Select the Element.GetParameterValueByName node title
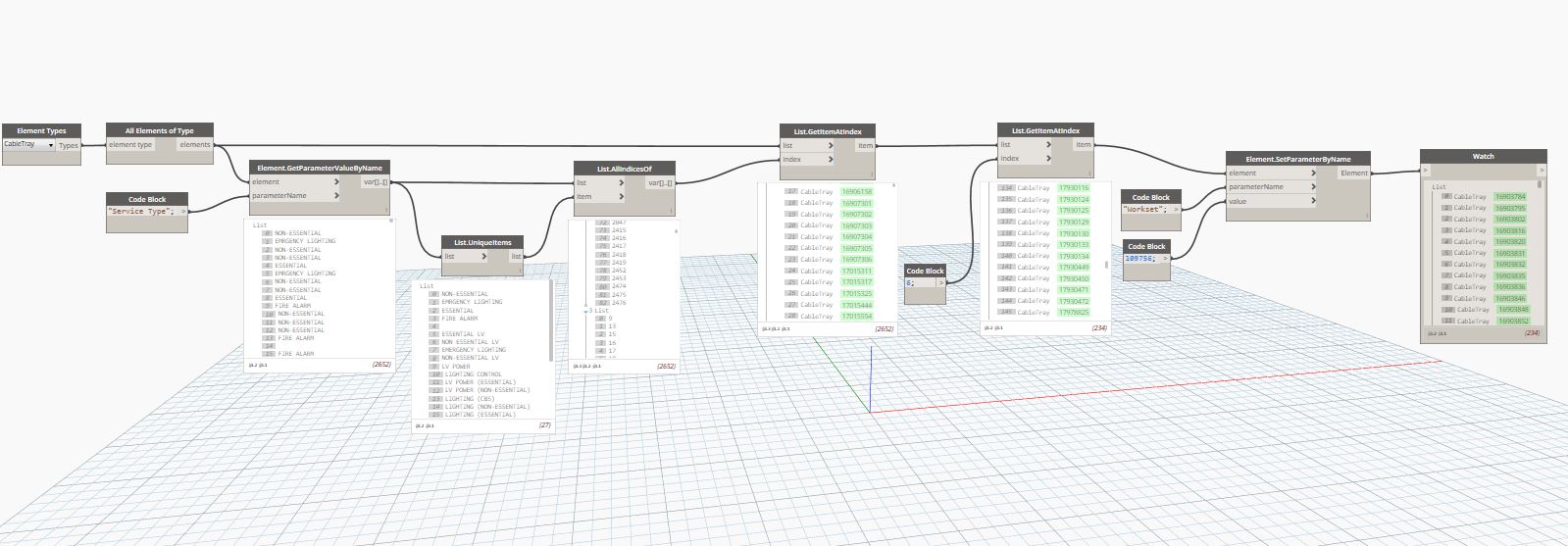Screen dimensions: 1568x546 click(320, 168)
